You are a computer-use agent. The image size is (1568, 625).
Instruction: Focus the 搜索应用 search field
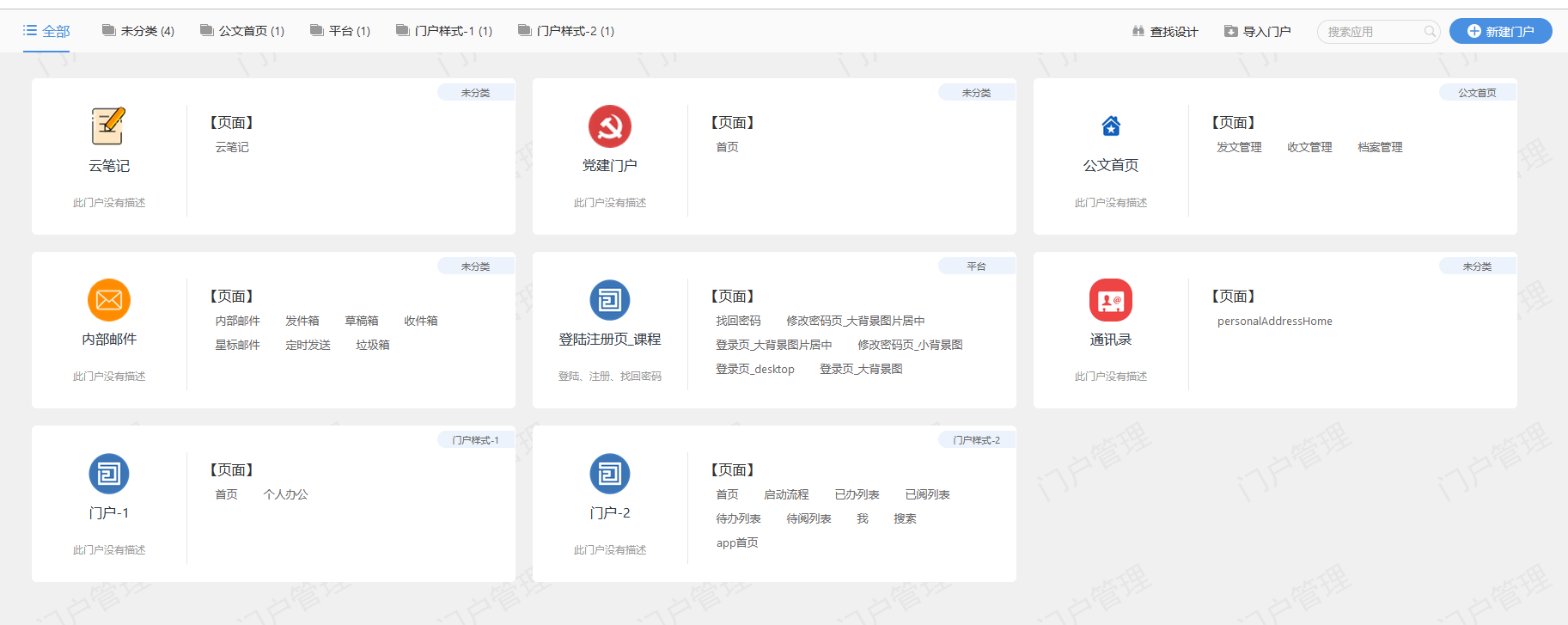click(1371, 32)
